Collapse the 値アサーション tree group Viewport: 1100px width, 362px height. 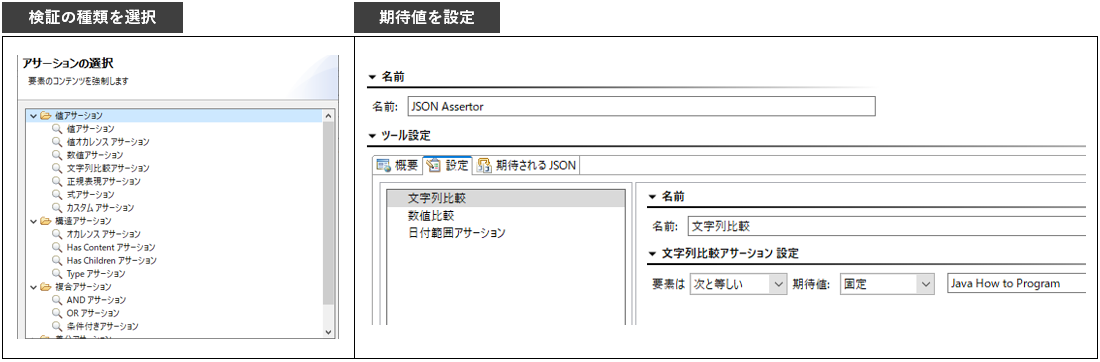[x=33, y=116]
